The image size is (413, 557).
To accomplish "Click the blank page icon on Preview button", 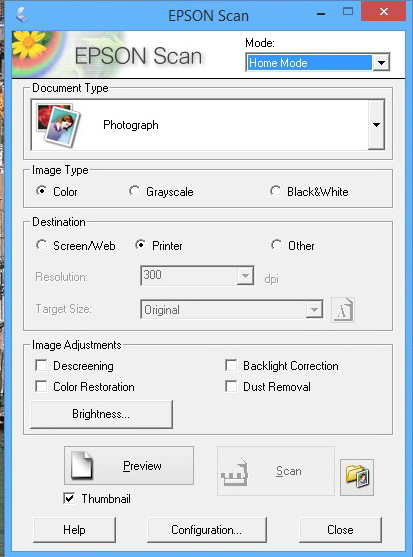I will click(x=82, y=465).
